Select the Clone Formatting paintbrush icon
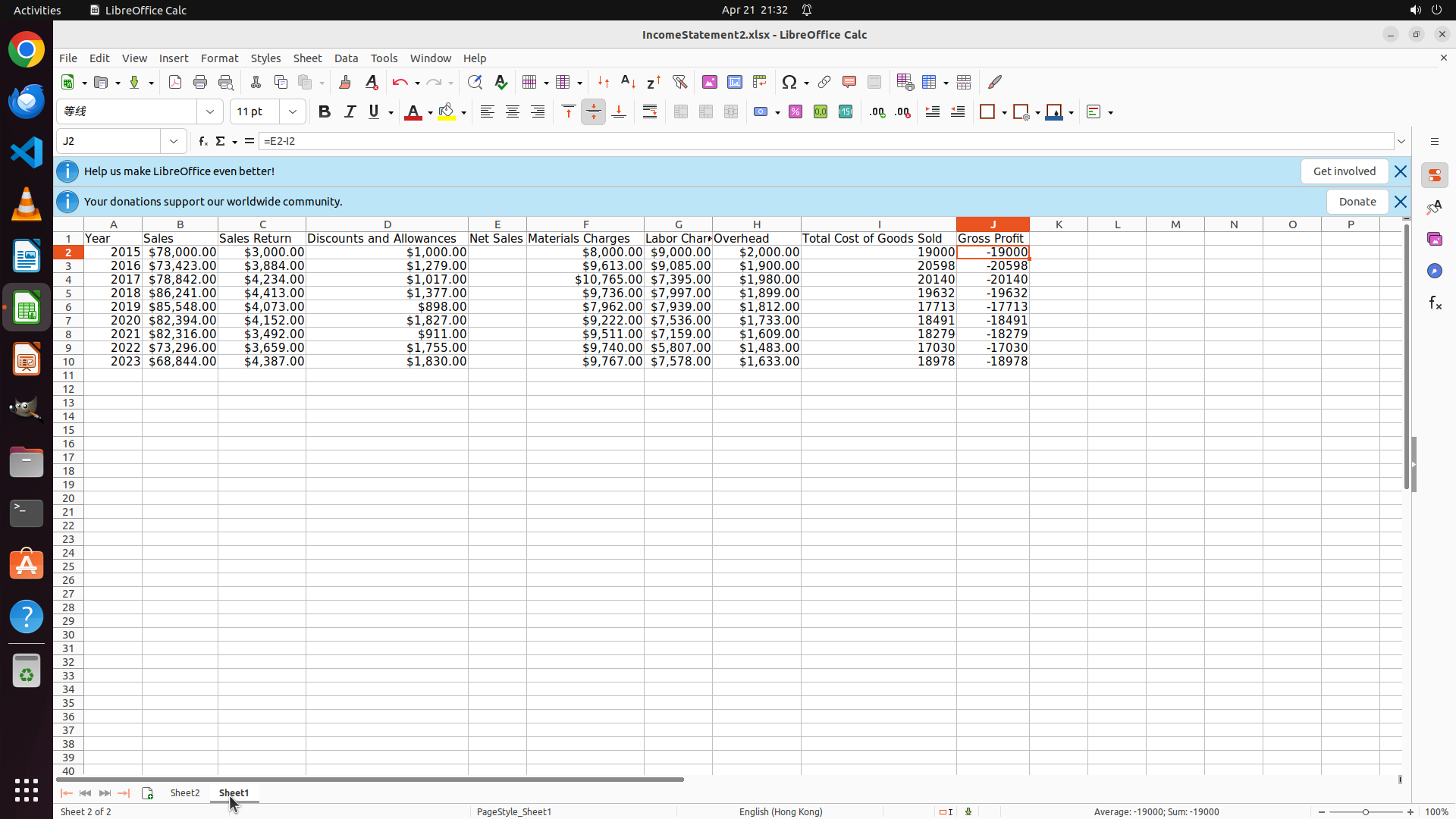The height and width of the screenshot is (819, 1456). [345, 83]
